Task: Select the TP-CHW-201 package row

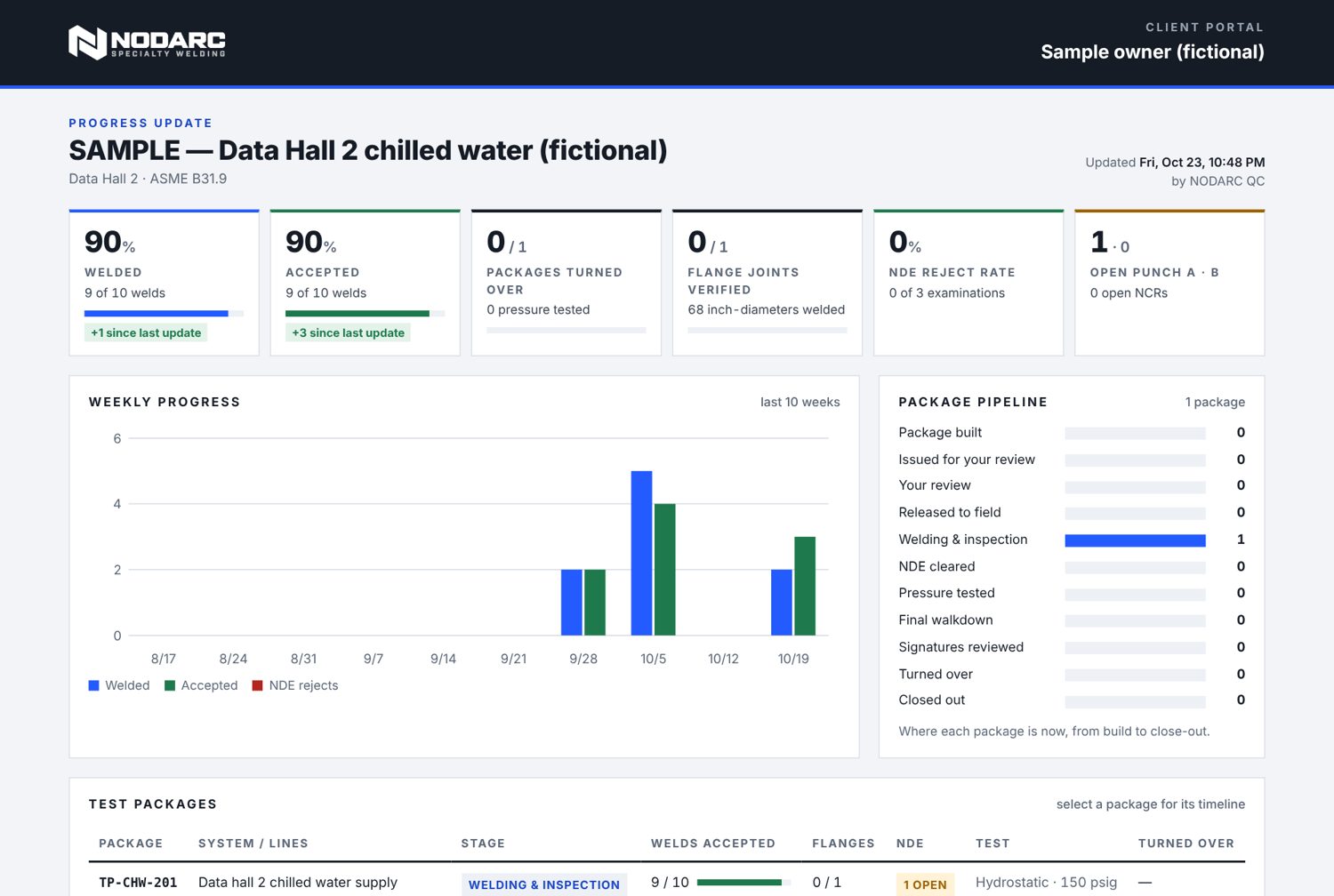Action: (667, 882)
